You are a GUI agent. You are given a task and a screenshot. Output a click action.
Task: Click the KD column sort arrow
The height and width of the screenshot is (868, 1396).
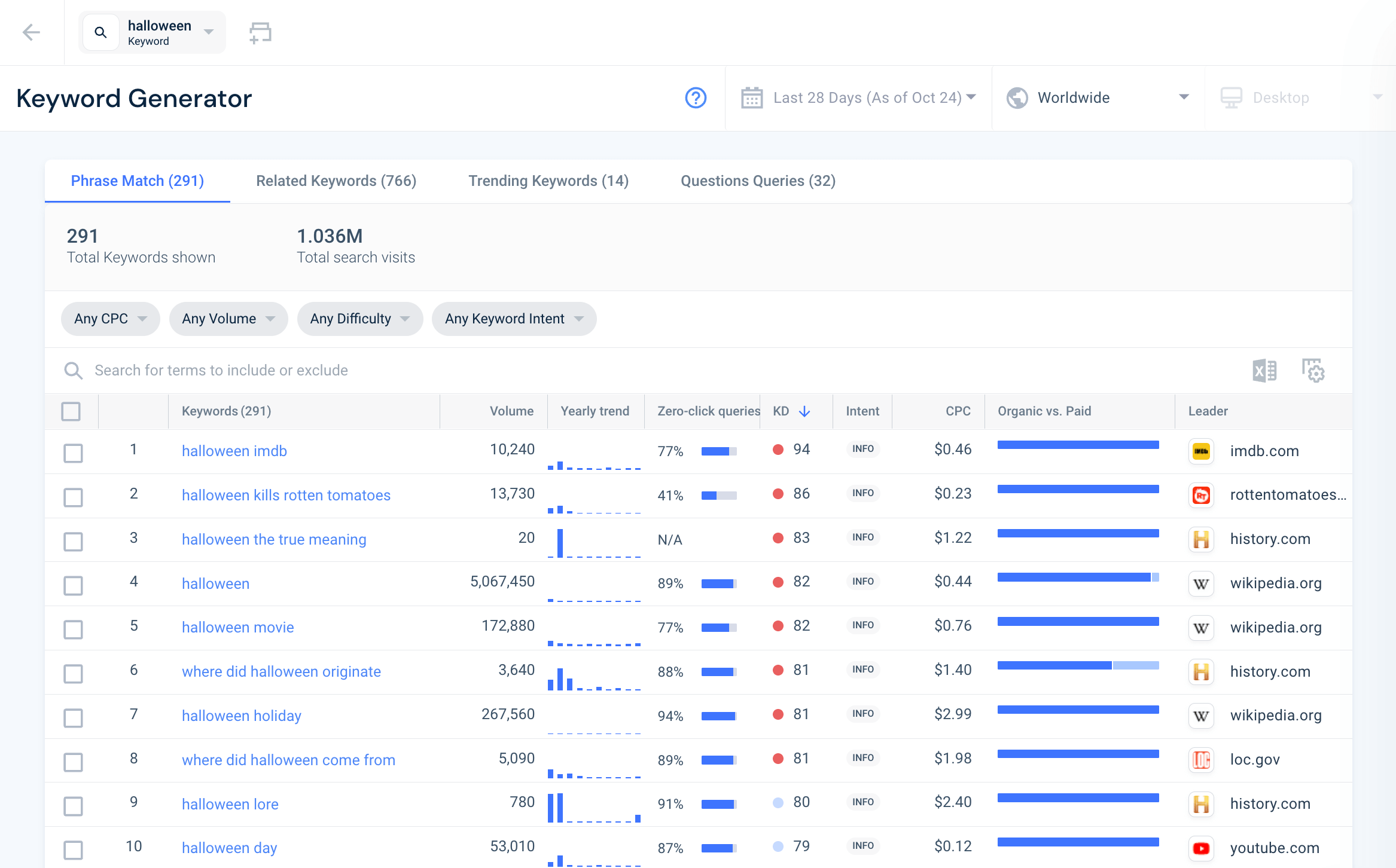(805, 410)
